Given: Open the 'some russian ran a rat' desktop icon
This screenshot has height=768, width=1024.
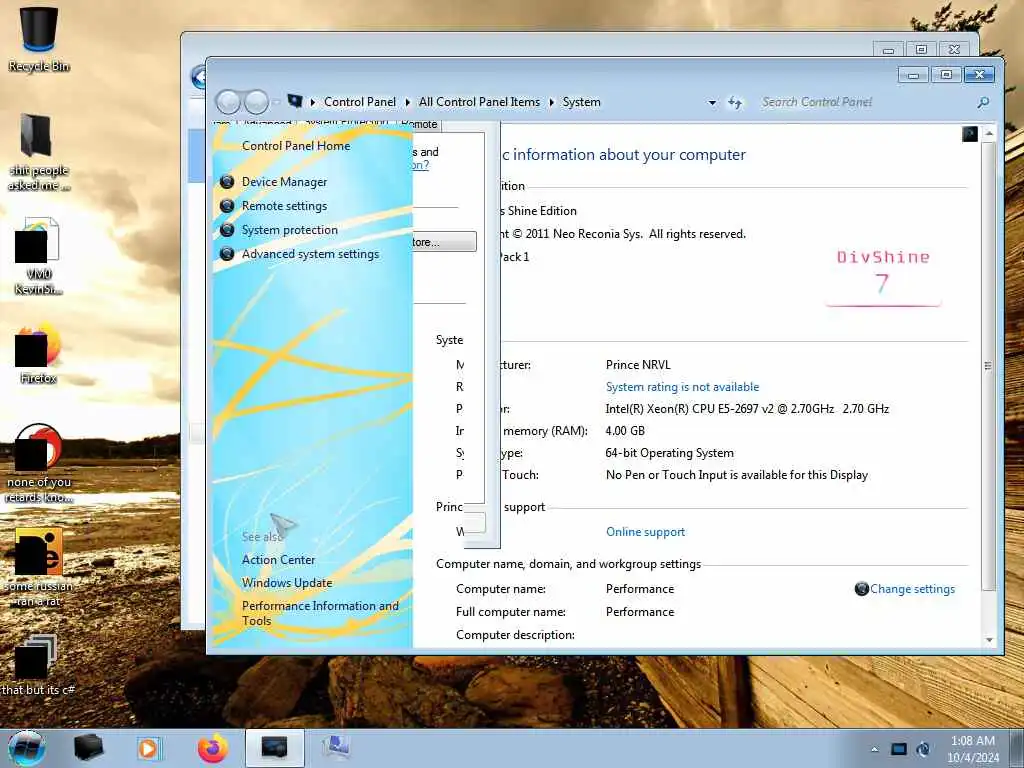Looking at the screenshot, I should 39,567.
